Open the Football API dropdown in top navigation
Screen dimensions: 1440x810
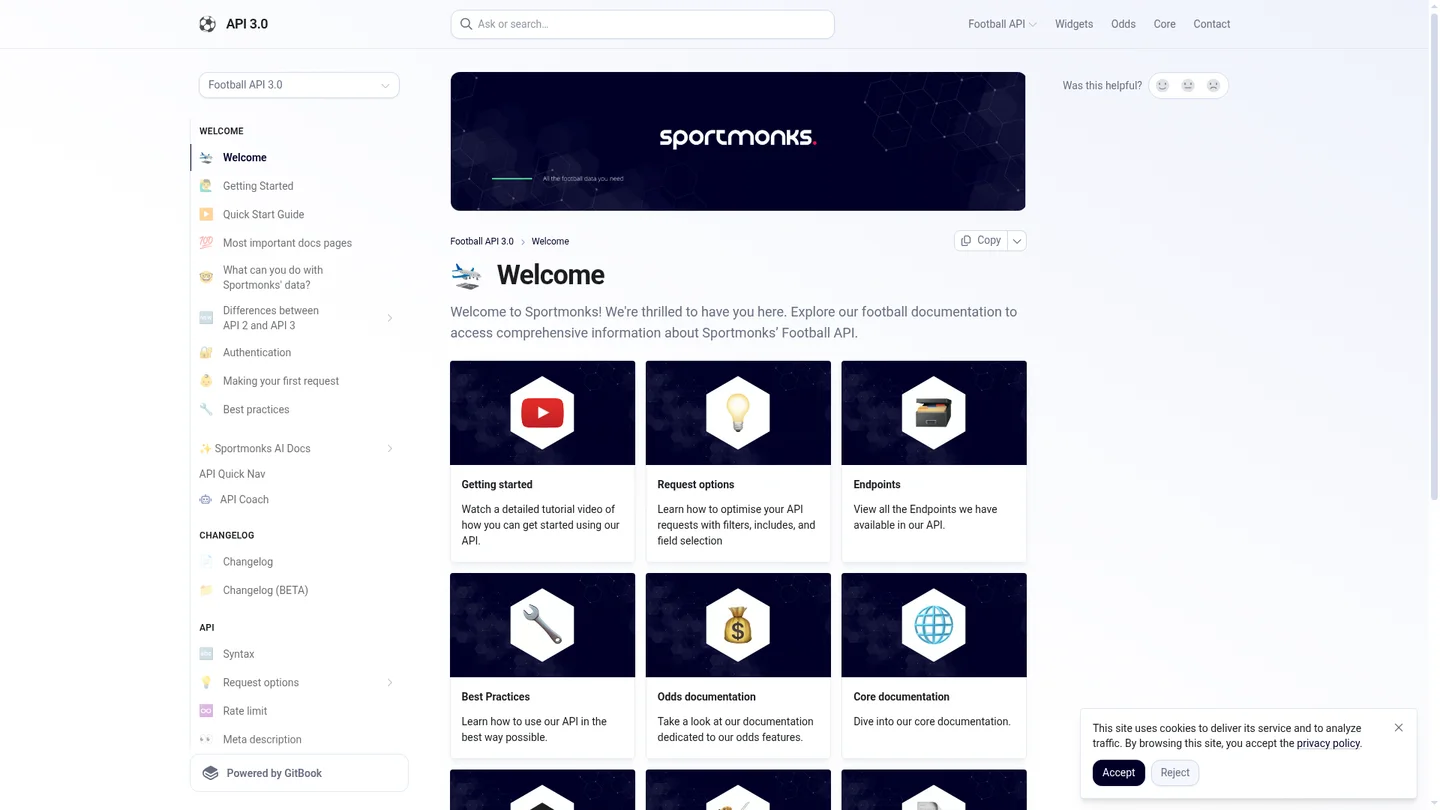click(x=1002, y=24)
